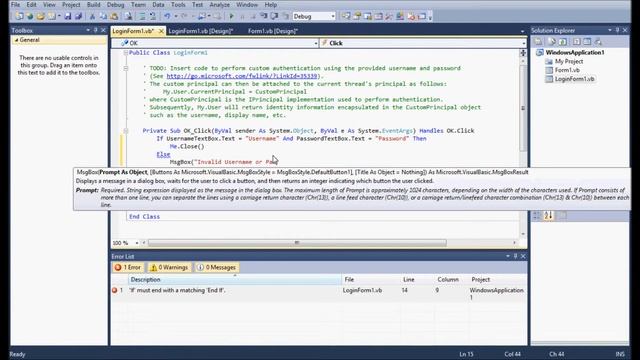The width and height of the screenshot is (640, 360).
Task: Collapse the OK_Click Sub outline
Action: pyautogui.click(x=126, y=131)
